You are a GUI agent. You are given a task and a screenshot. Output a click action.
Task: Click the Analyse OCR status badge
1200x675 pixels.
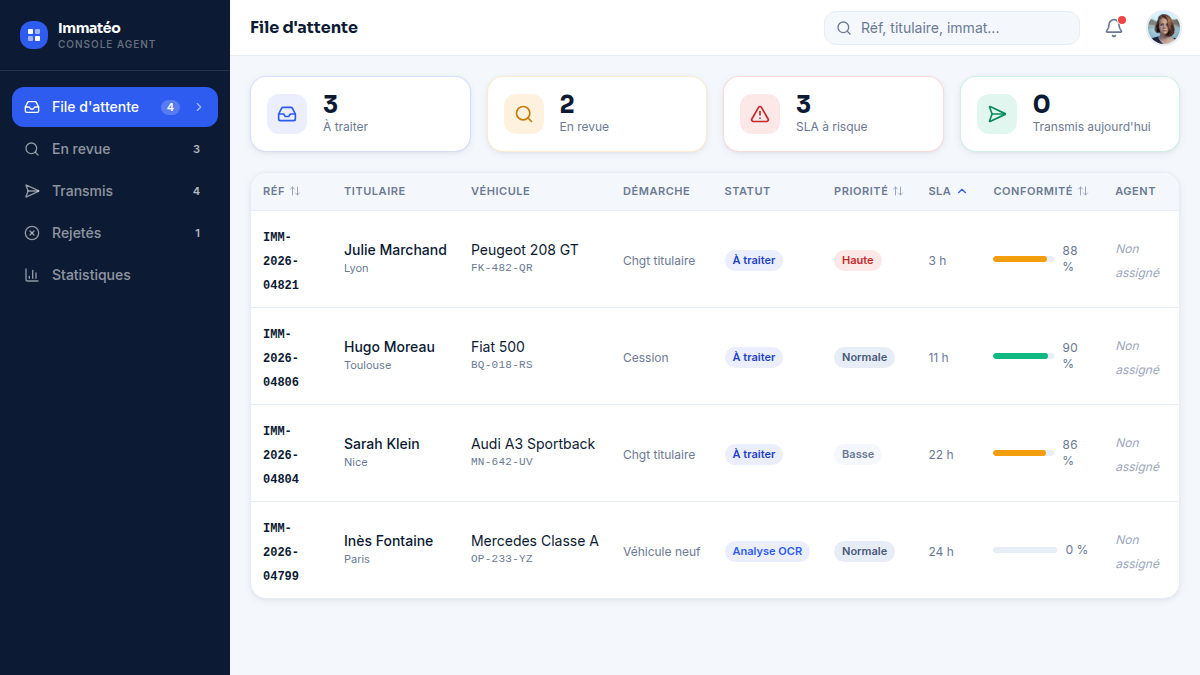[x=767, y=551]
